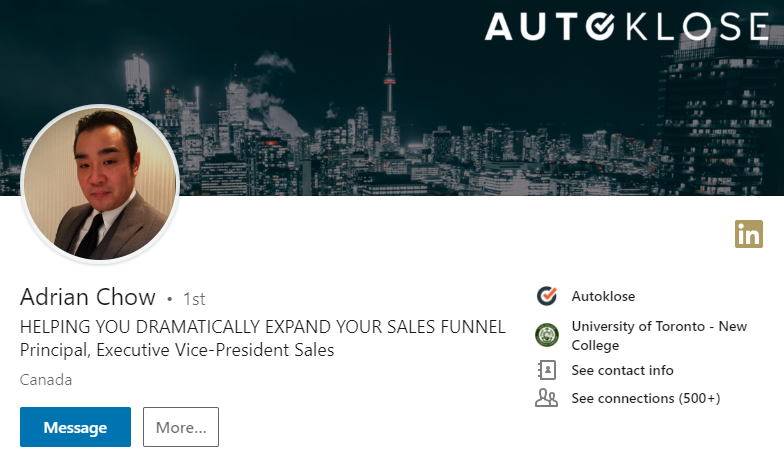Open the More... options dropdown

[x=180, y=427]
